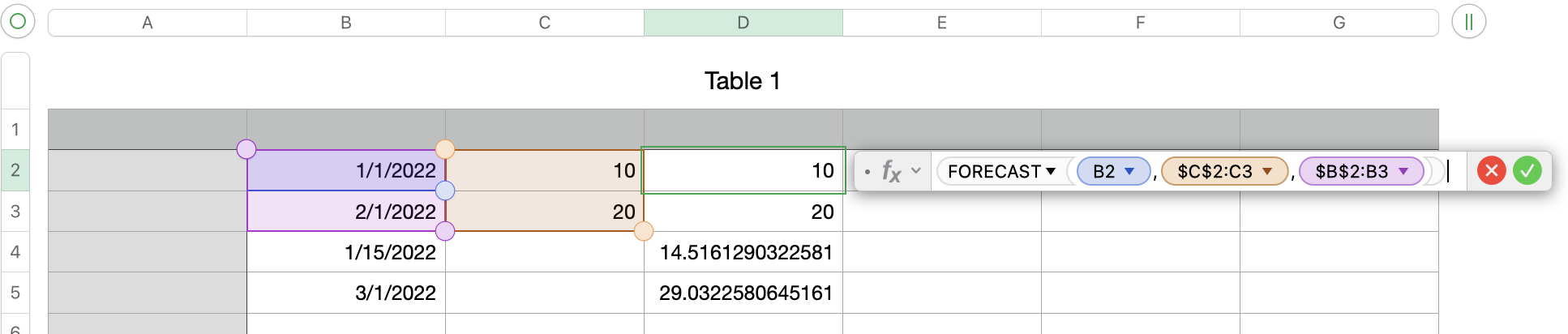The width and height of the screenshot is (1568, 334).
Task: Open the $B$2:B3 reference dropdown arrow
Action: tap(1403, 171)
